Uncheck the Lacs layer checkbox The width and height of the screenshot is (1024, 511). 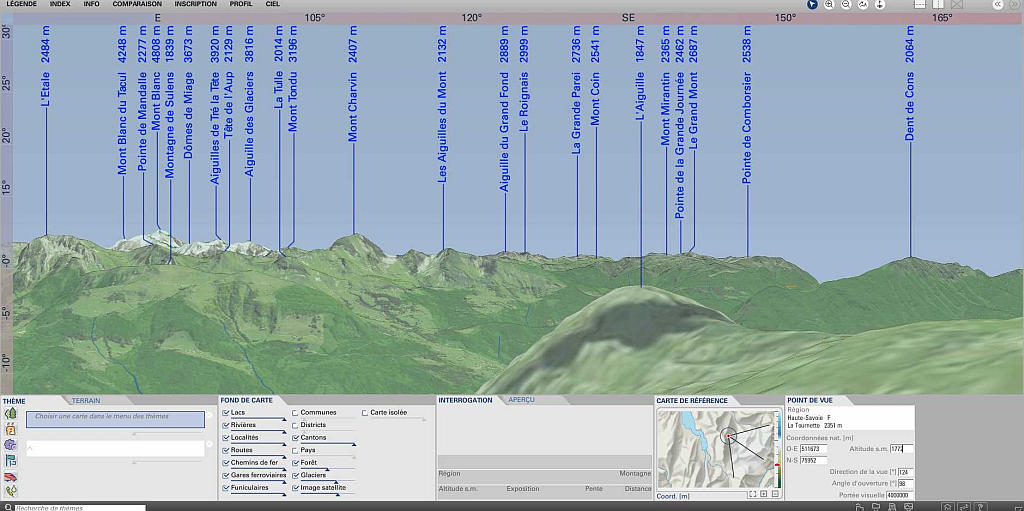click(226, 412)
